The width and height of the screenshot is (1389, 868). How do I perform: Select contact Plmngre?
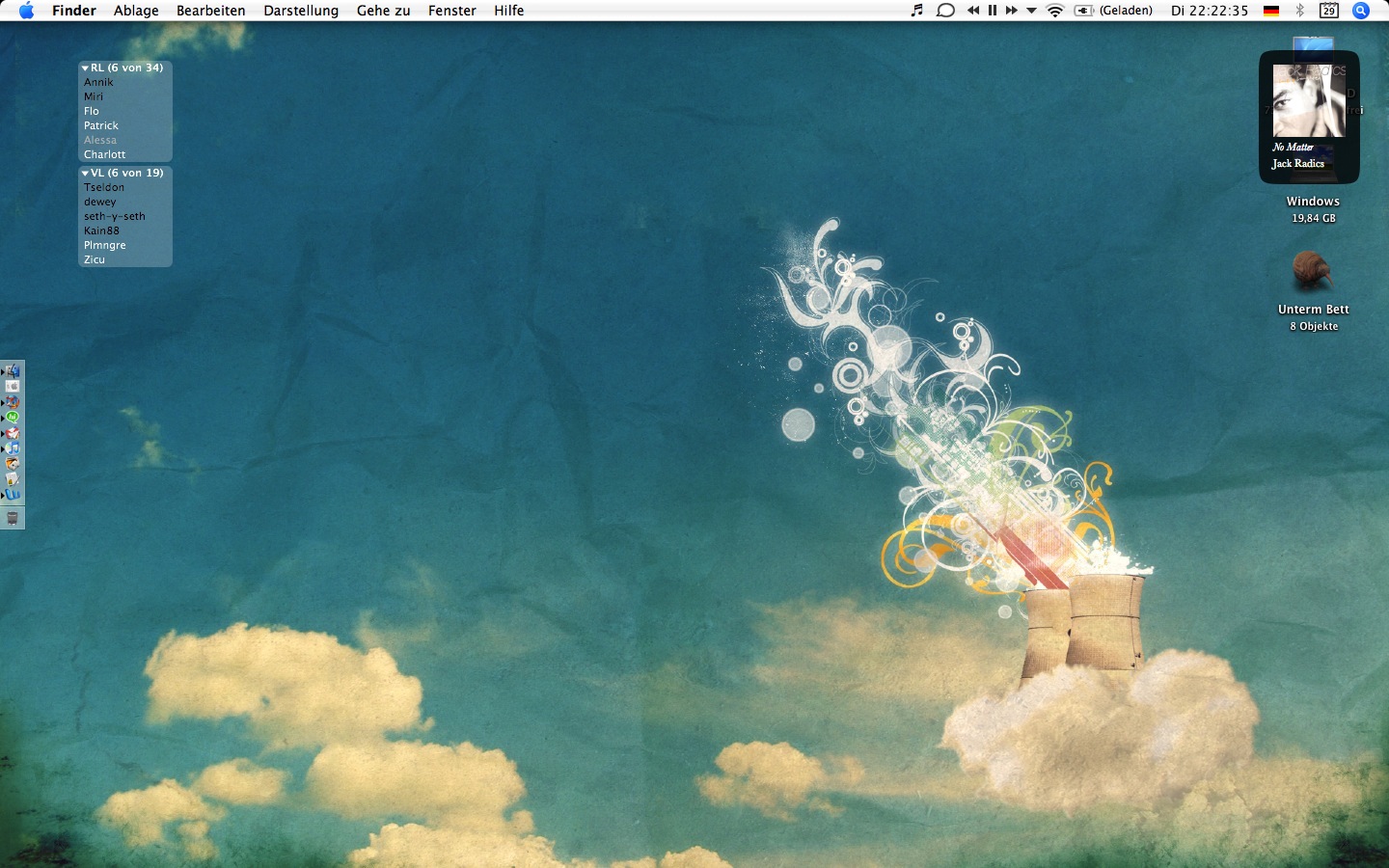point(105,245)
